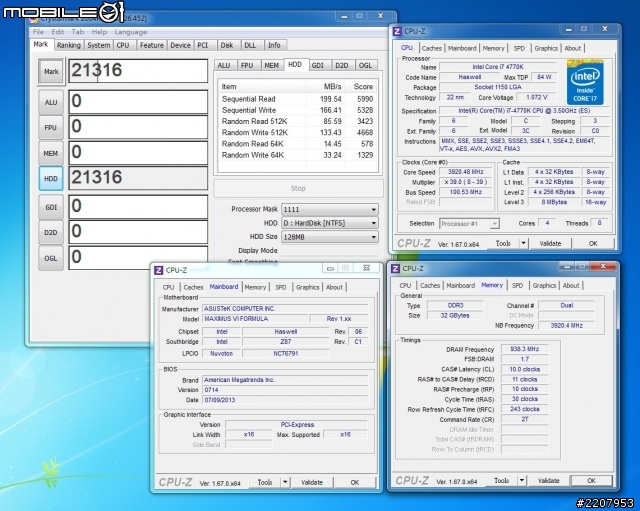Switch to the System tab in CrystalMark
Screen dimensions: 640x511
pyautogui.click(x=98, y=45)
